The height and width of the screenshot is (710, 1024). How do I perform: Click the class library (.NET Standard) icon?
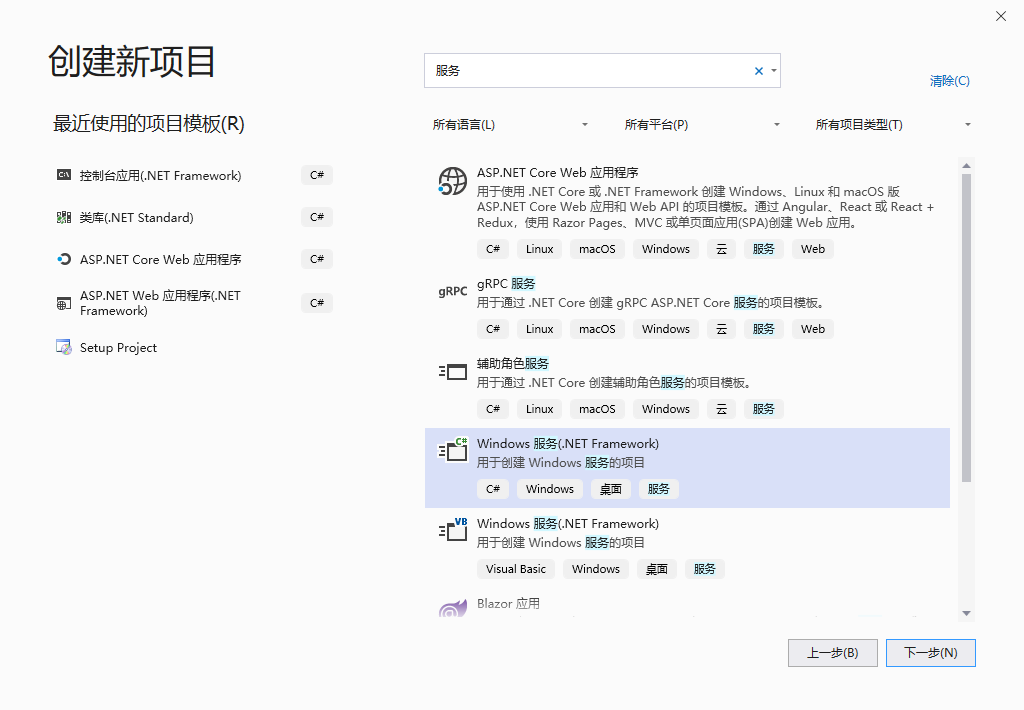coord(63,217)
